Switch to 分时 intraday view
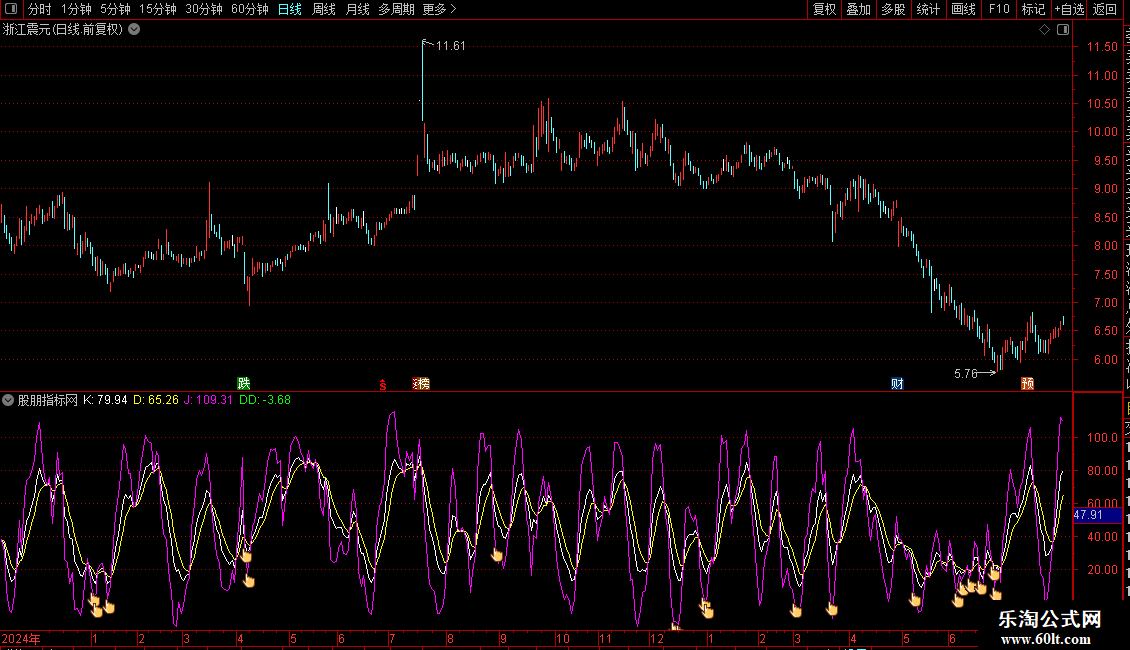 point(40,9)
